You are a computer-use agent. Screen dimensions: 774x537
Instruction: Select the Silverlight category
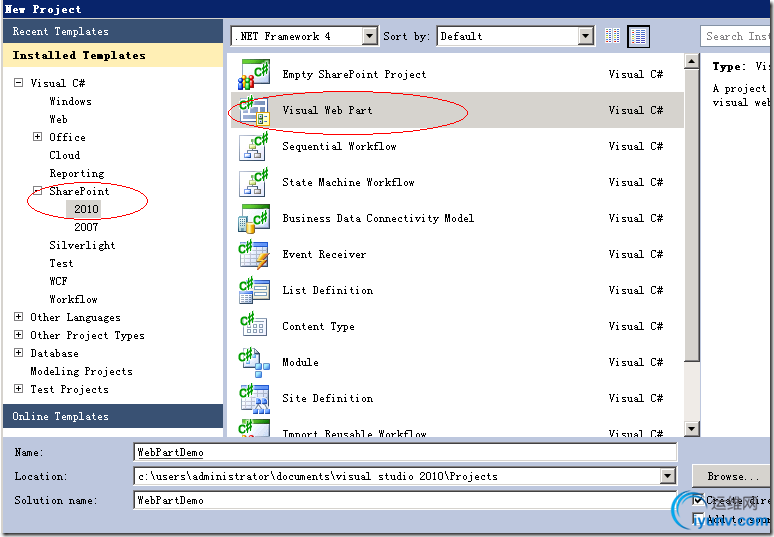(82, 245)
